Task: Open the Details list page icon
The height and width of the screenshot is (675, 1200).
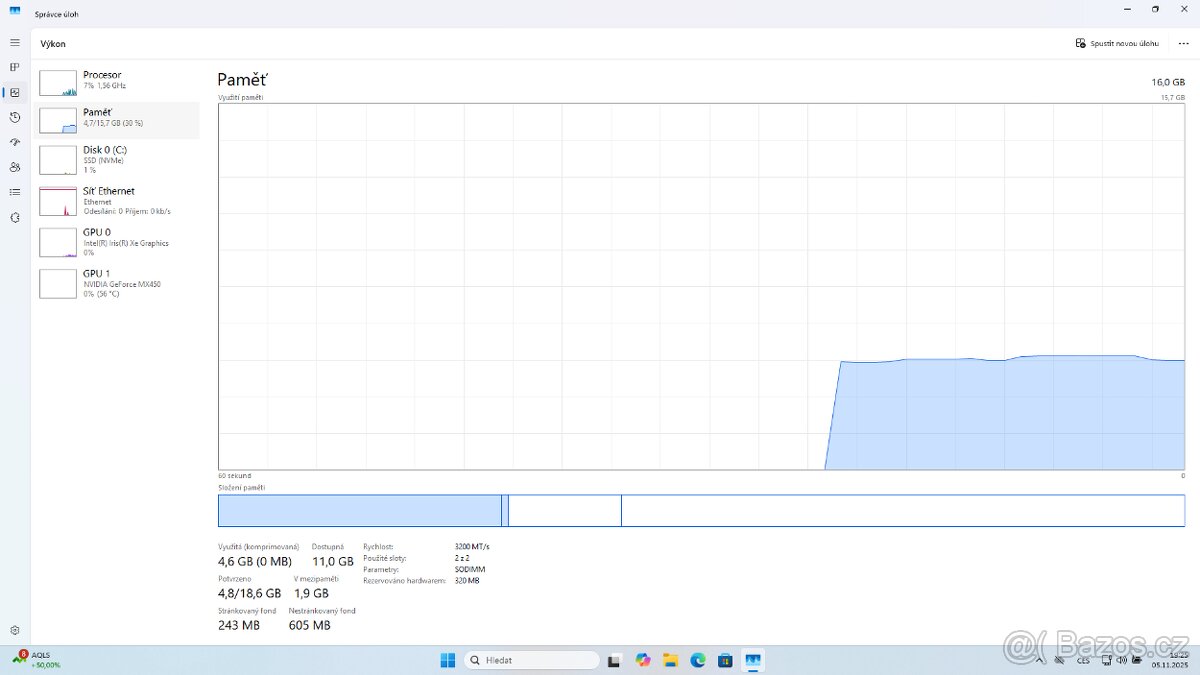Action: (15, 192)
